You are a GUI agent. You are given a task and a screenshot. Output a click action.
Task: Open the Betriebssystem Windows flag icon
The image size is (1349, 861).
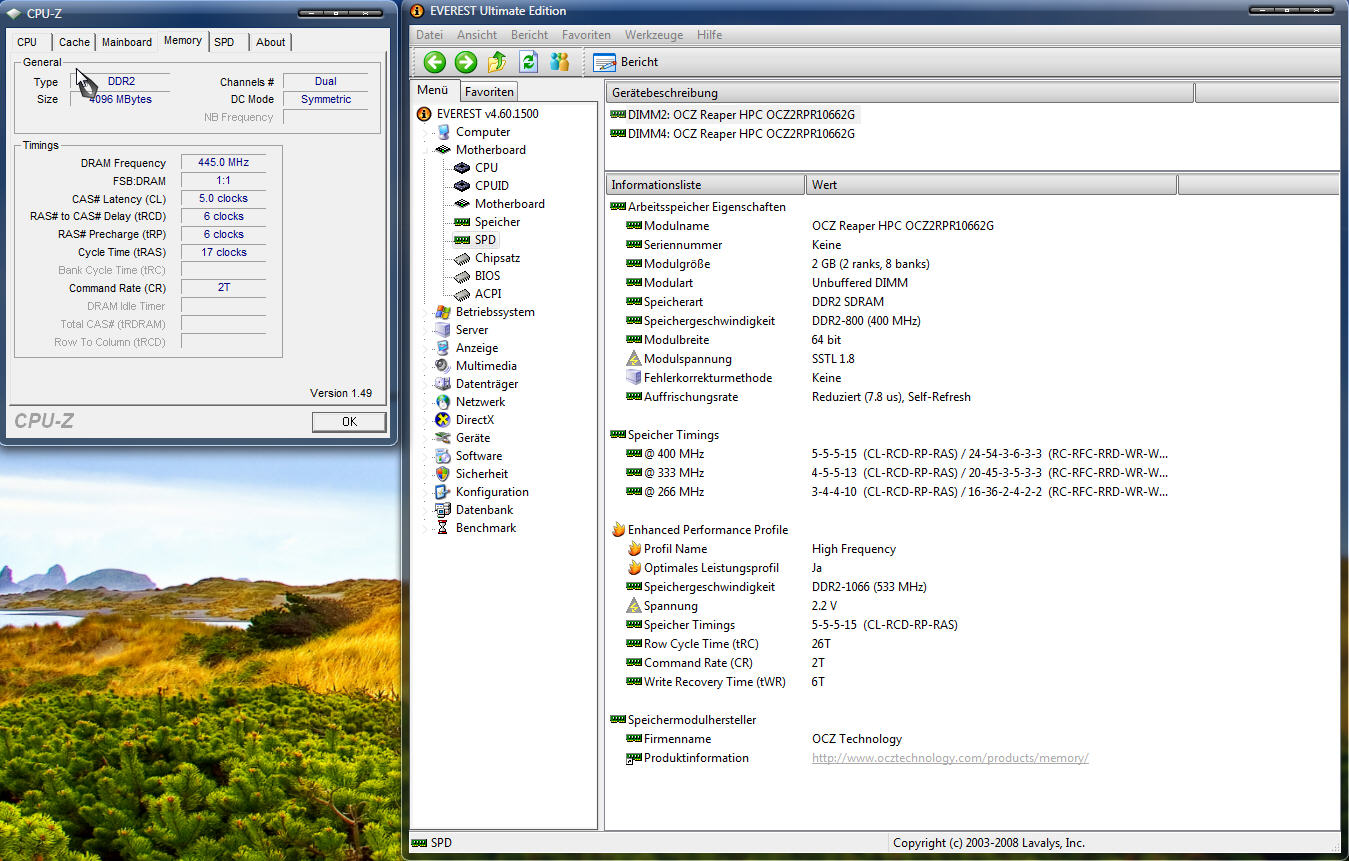(x=443, y=312)
